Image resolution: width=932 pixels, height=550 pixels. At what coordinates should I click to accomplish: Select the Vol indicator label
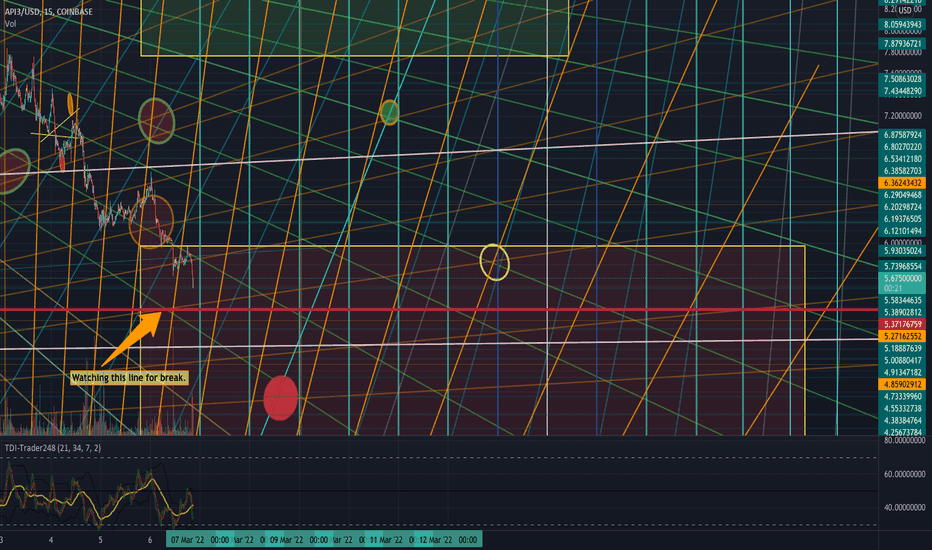(10, 24)
